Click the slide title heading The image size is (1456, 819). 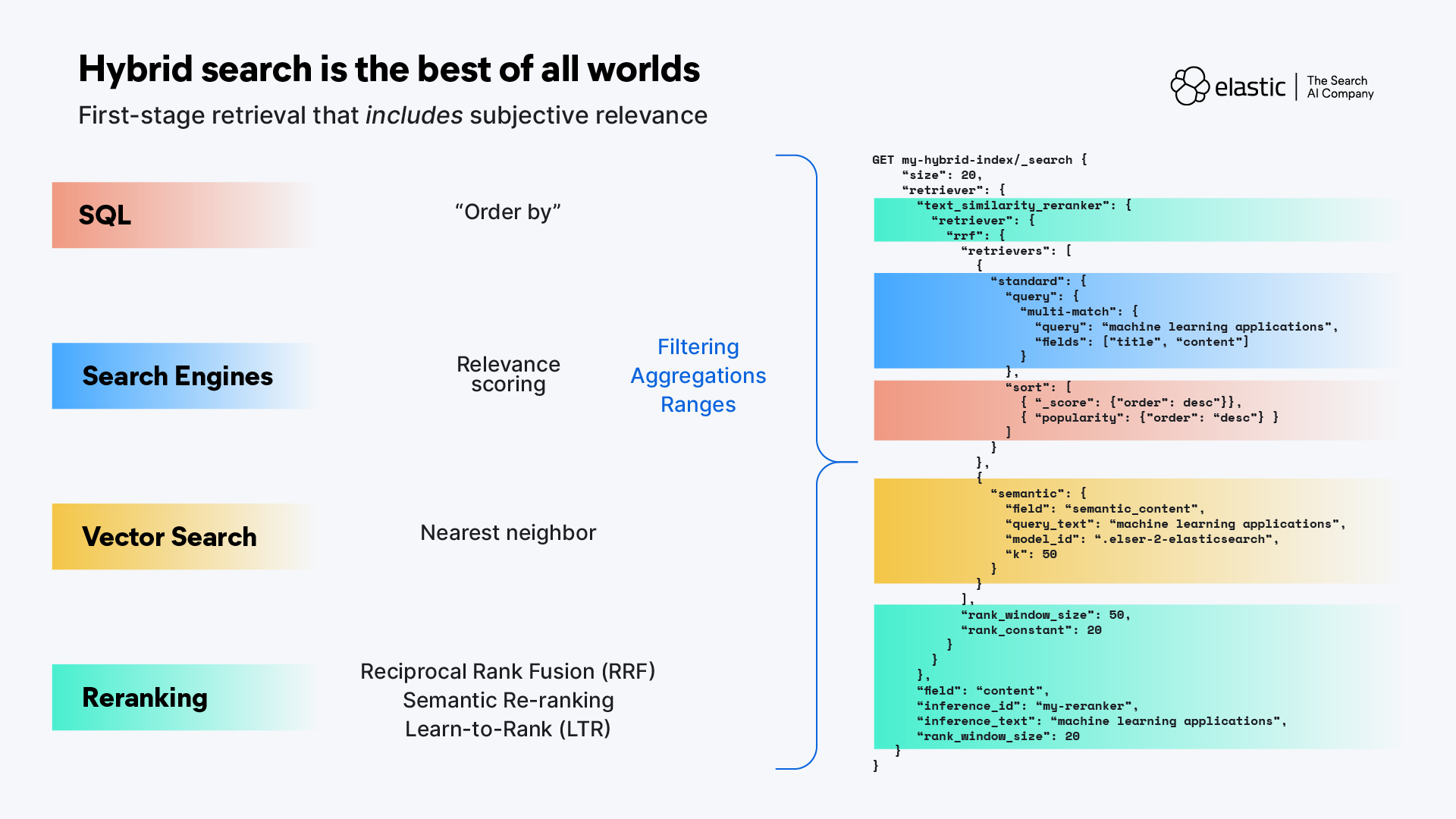pyautogui.click(x=388, y=69)
